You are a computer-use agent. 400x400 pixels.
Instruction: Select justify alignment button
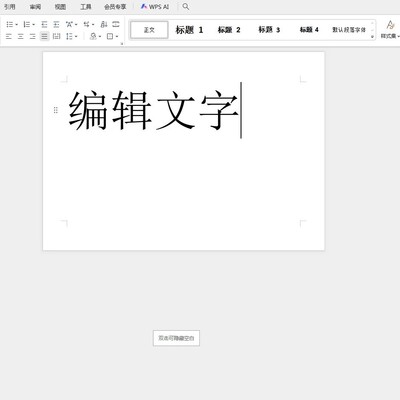click(x=44, y=36)
